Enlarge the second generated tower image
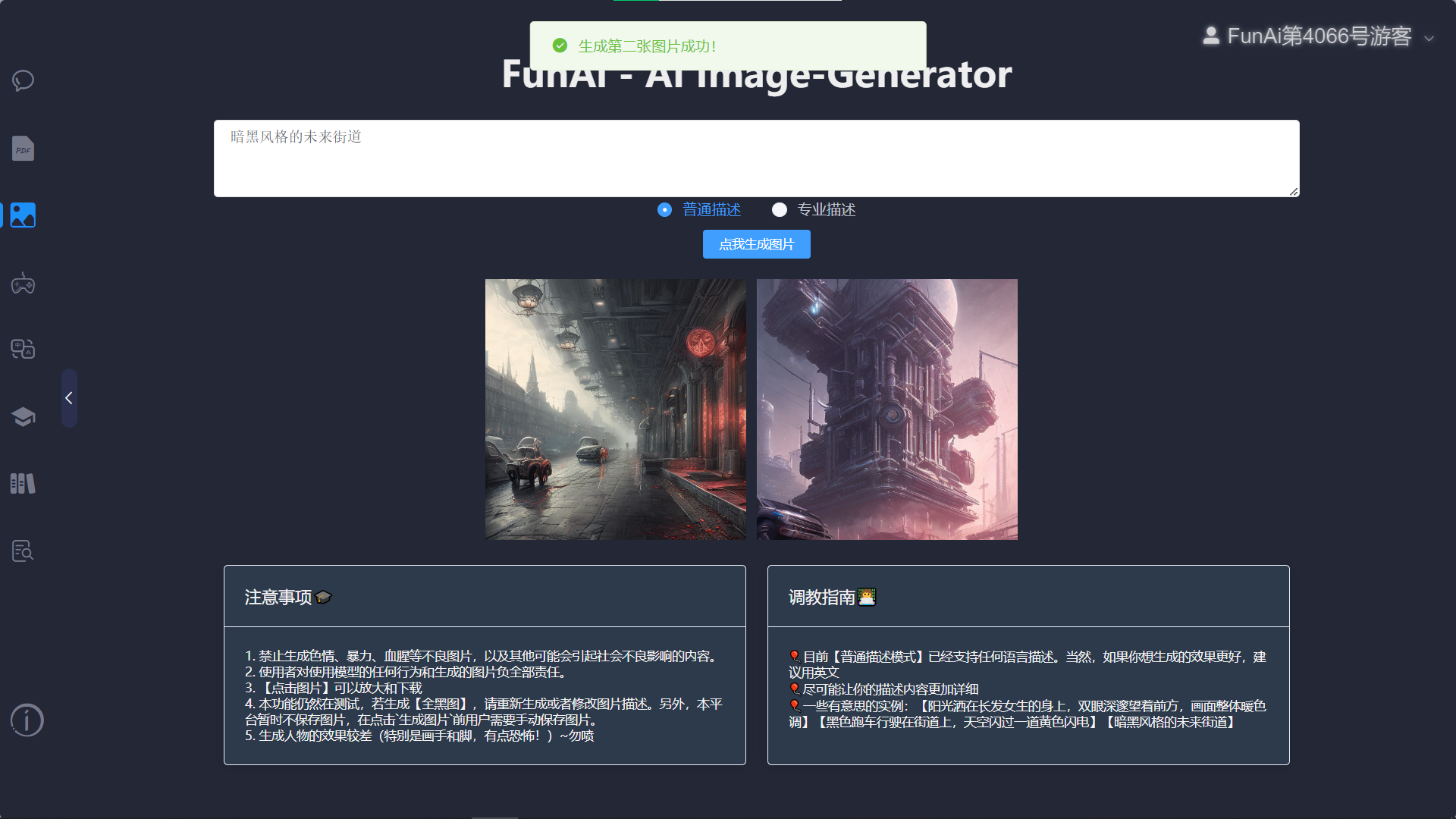1456x819 pixels. tap(886, 409)
